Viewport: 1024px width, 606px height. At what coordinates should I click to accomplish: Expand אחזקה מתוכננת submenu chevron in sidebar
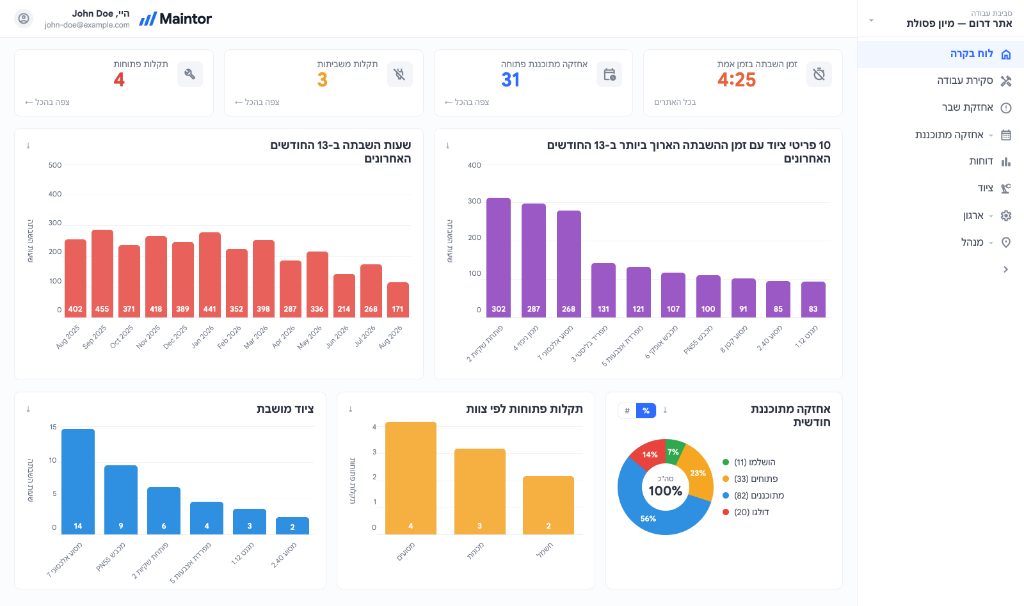pos(991,135)
